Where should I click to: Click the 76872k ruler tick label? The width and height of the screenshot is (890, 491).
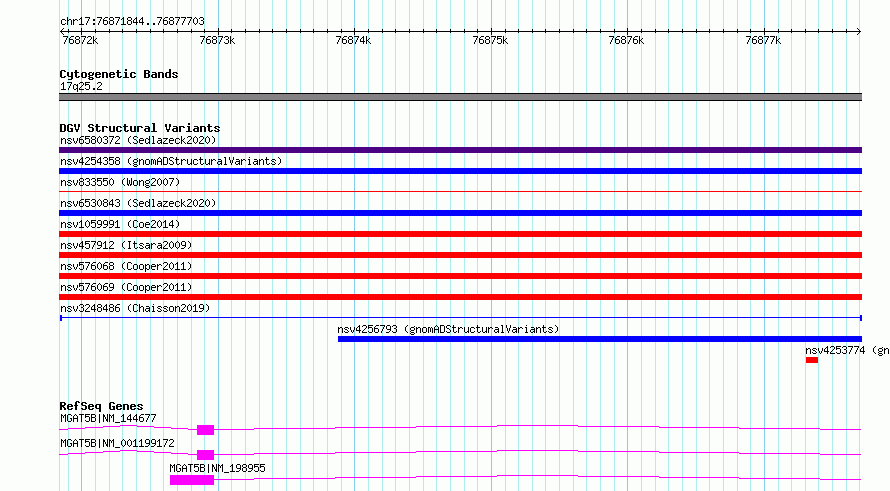pos(80,40)
